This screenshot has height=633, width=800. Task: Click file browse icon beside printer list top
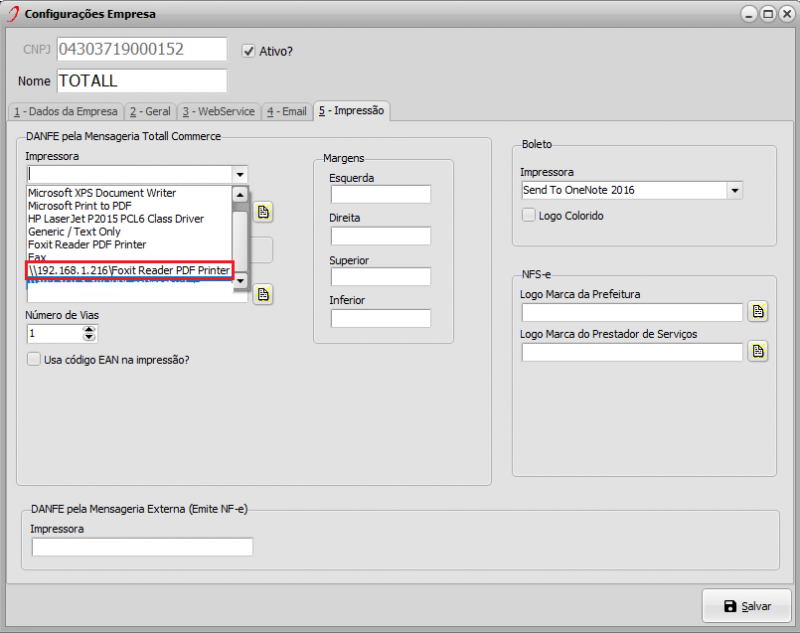pos(263,212)
